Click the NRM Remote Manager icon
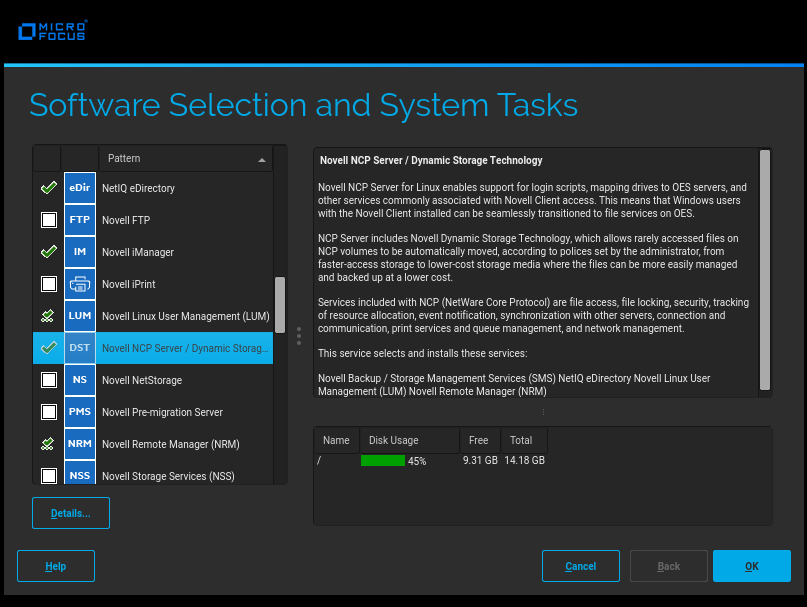The height and width of the screenshot is (607, 807). [80, 444]
